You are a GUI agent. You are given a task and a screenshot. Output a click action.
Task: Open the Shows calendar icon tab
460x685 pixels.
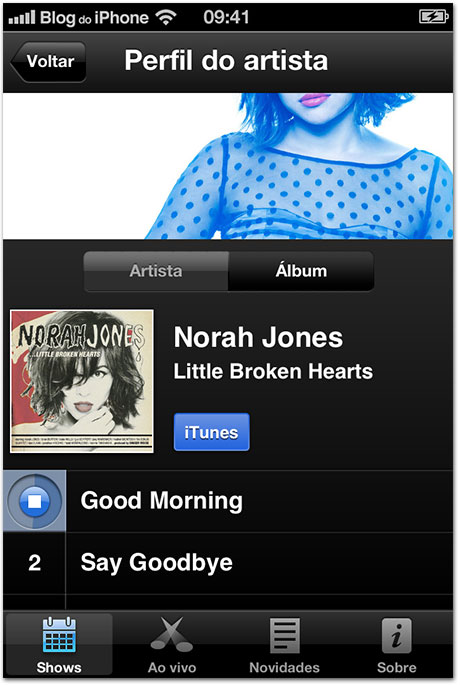click(59, 645)
